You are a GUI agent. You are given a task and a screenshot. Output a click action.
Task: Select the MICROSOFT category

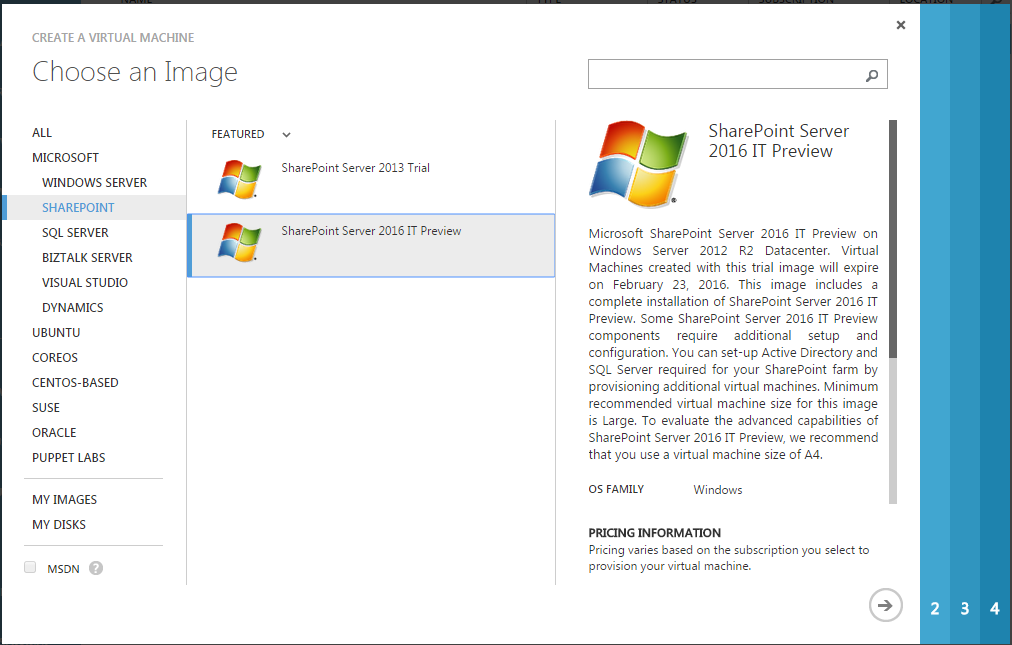[x=65, y=158]
